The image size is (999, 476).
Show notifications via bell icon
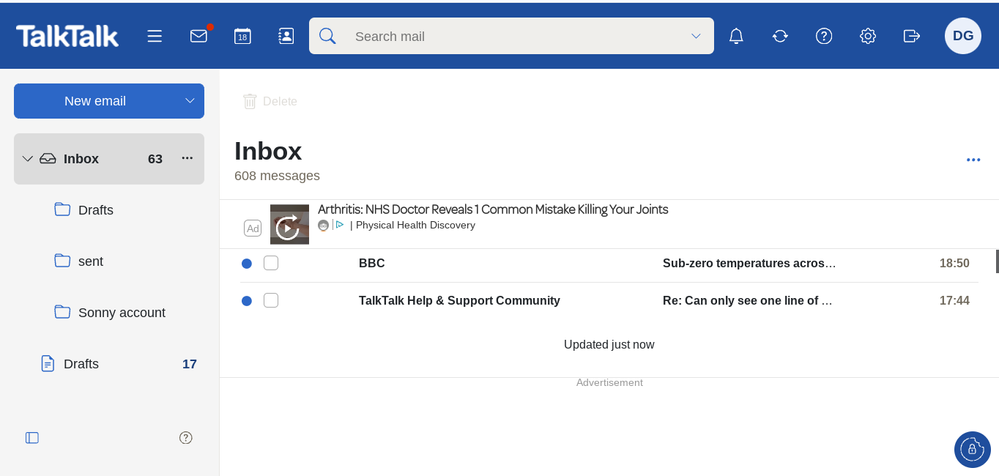[x=736, y=36]
